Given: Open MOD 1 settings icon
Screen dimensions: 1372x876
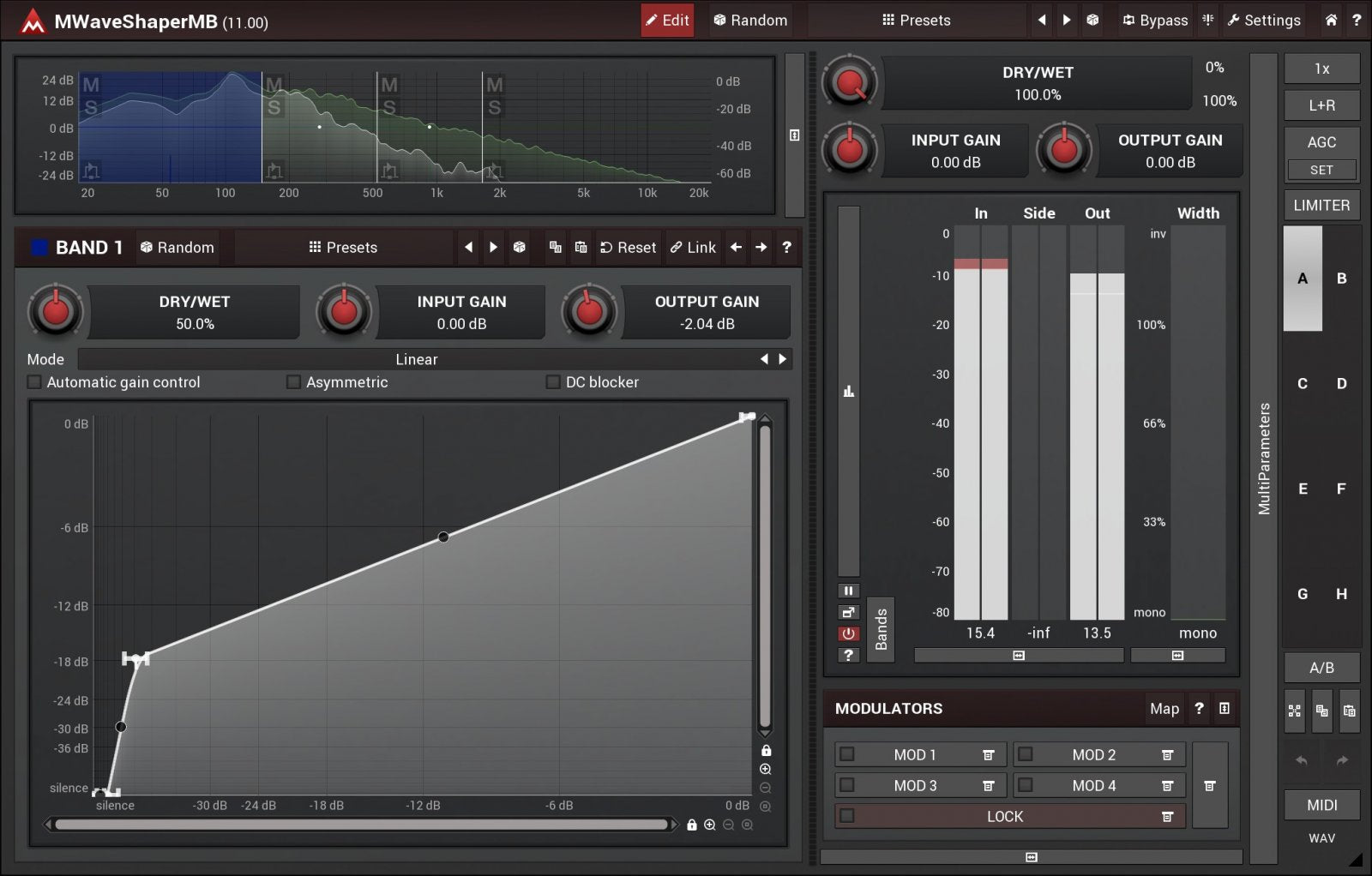Looking at the screenshot, I should (x=988, y=755).
